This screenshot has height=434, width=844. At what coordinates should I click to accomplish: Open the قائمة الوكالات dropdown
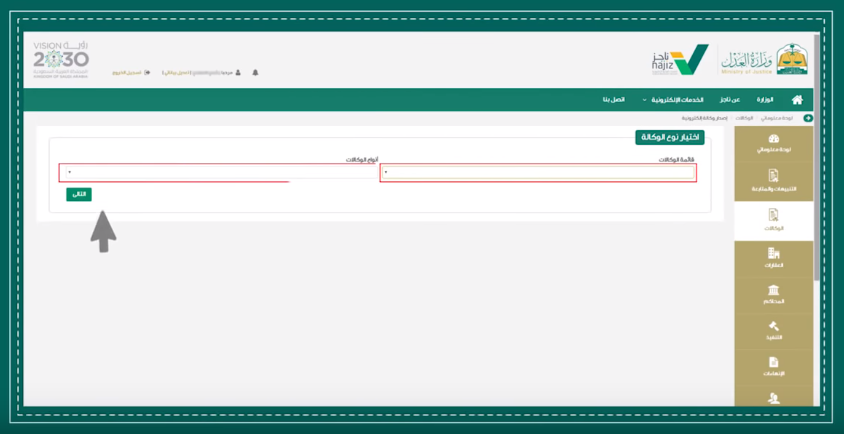[x=538, y=173]
